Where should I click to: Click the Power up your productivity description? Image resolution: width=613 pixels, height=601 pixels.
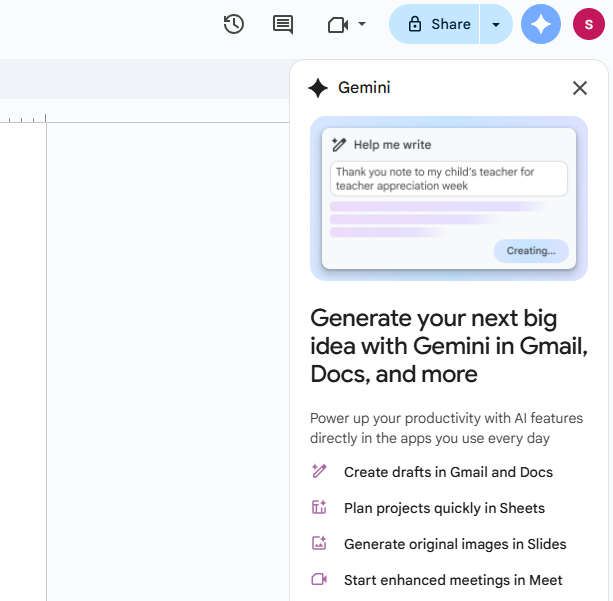pos(446,428)
